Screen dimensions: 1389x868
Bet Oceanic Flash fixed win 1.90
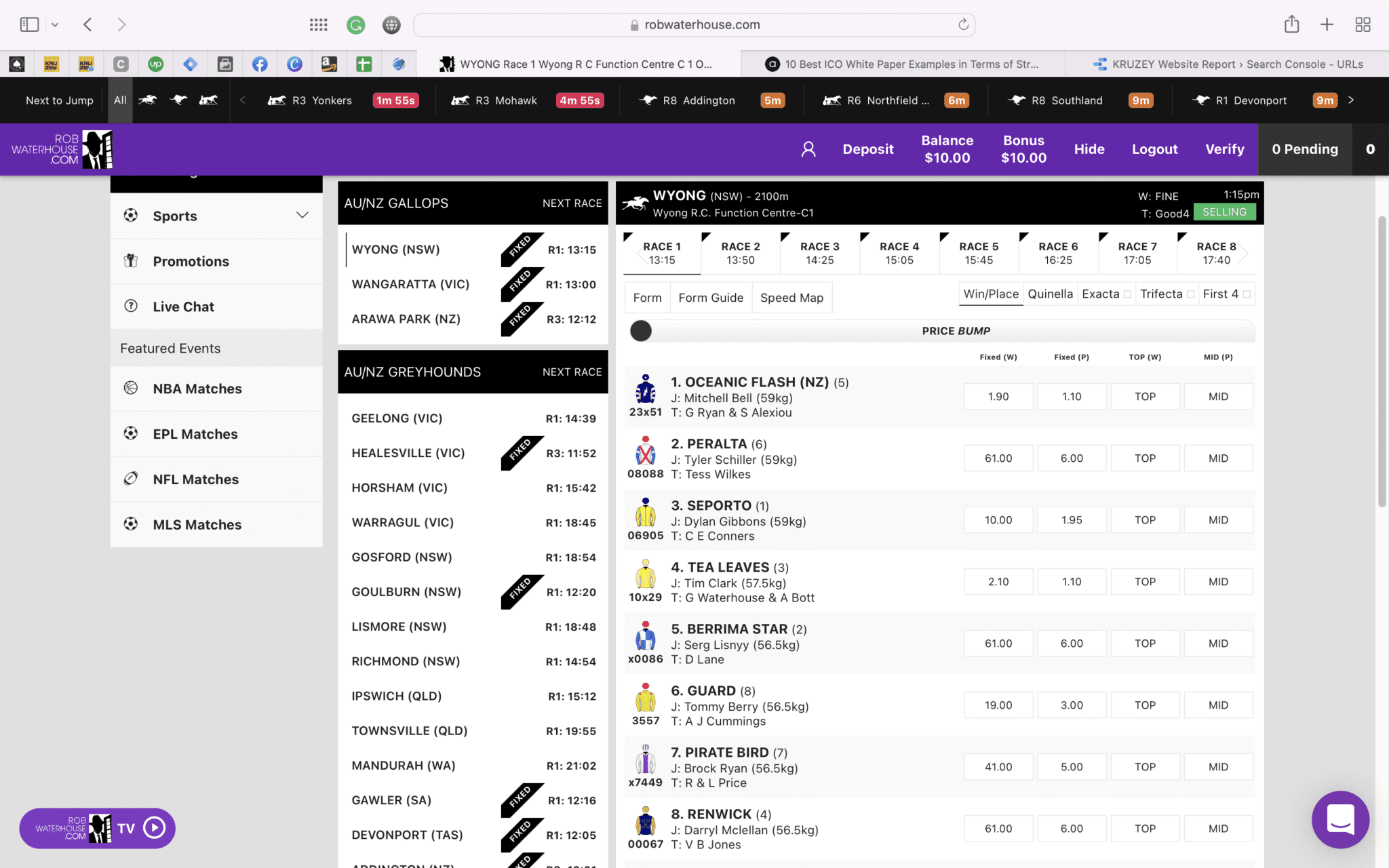(998, 397)
